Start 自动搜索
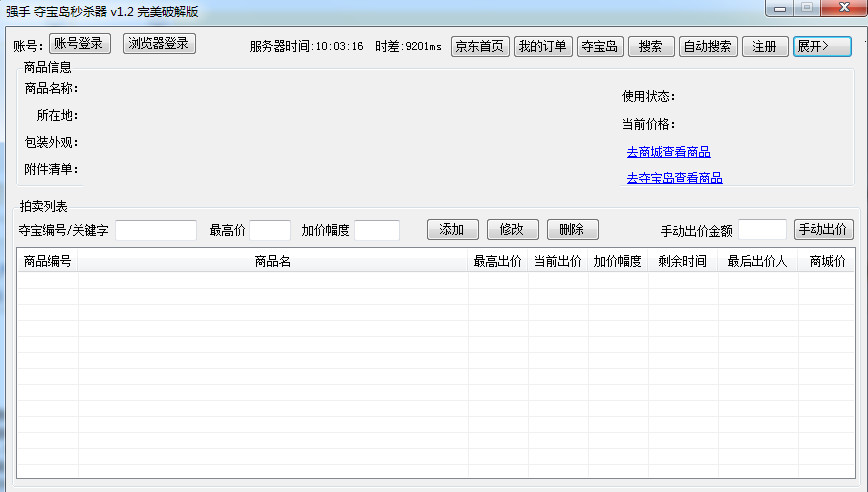 click(x=708, y=46)
